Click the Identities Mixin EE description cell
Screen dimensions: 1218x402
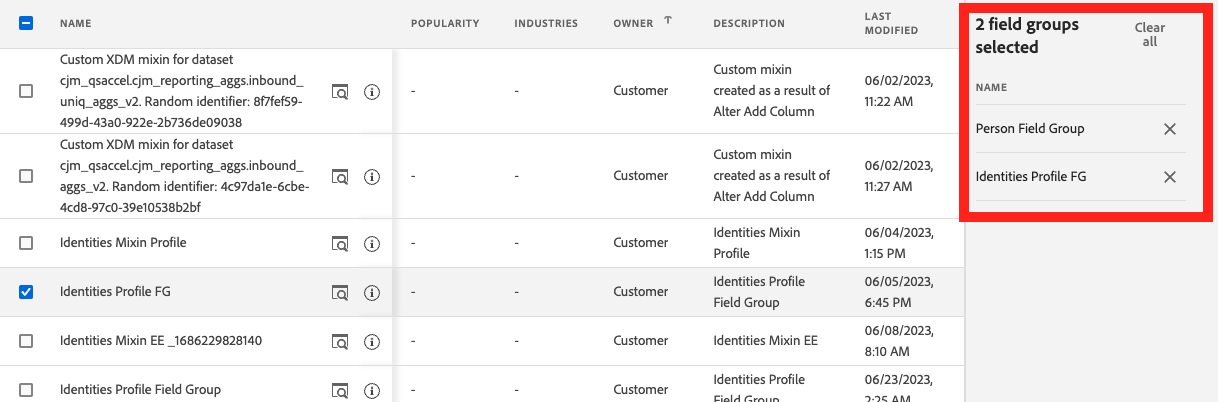[x=765, y=341]
